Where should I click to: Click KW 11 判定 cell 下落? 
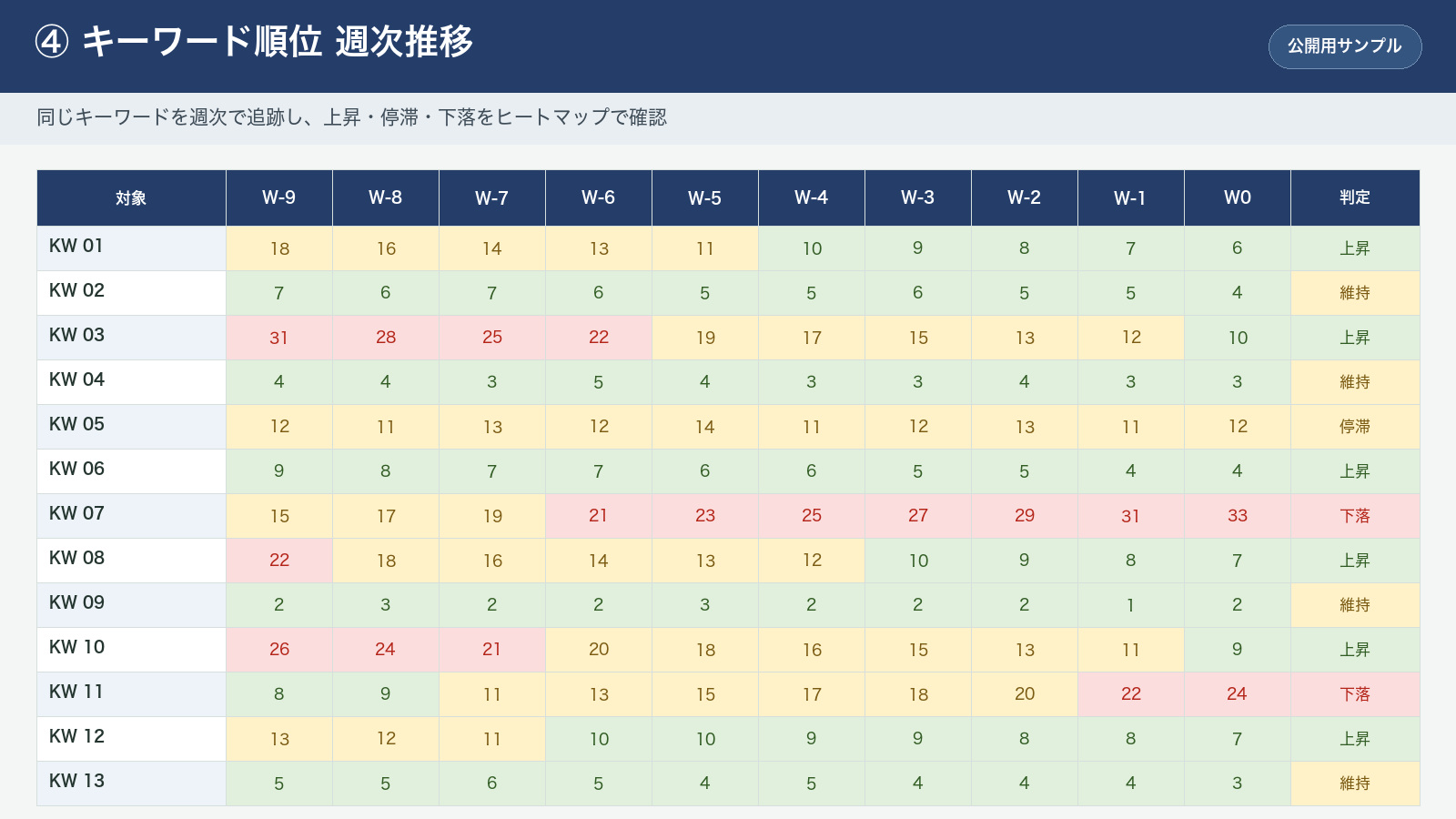[x=1355, y=694]
